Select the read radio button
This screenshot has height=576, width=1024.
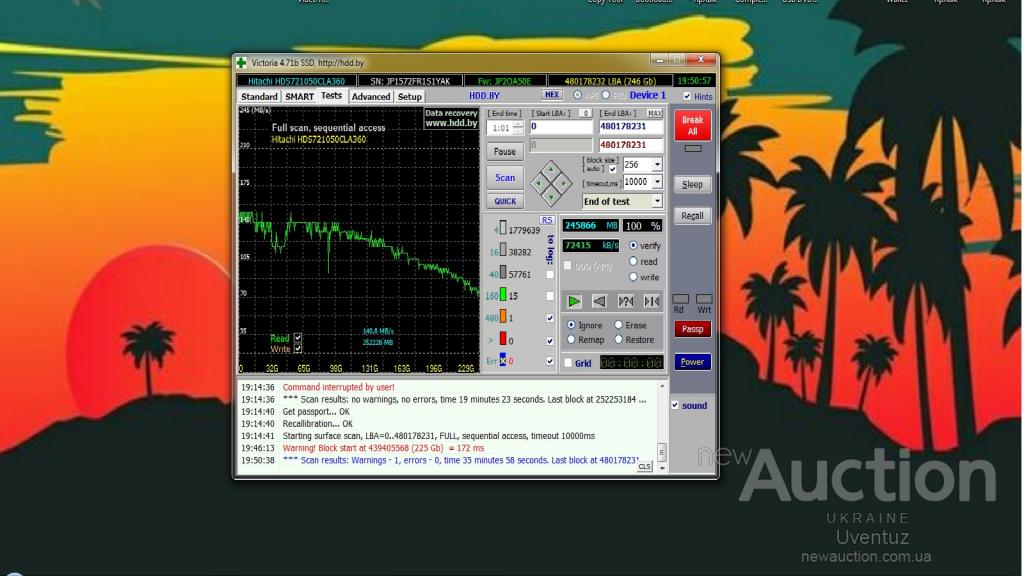(633, 261)
